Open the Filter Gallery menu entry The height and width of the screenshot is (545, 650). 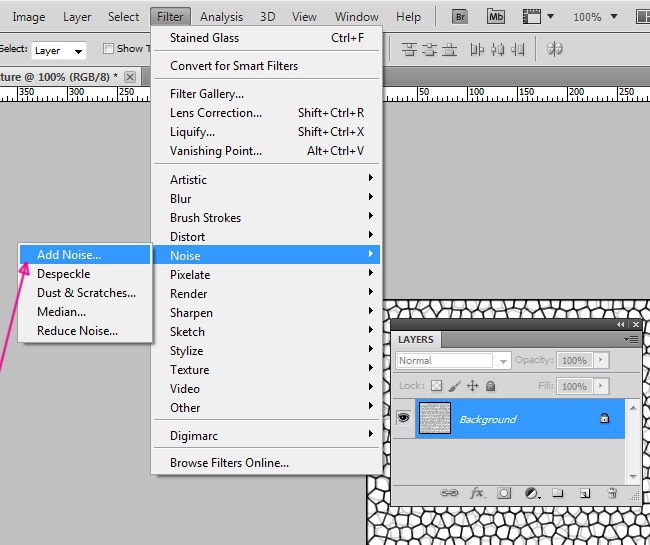[207, 94]
